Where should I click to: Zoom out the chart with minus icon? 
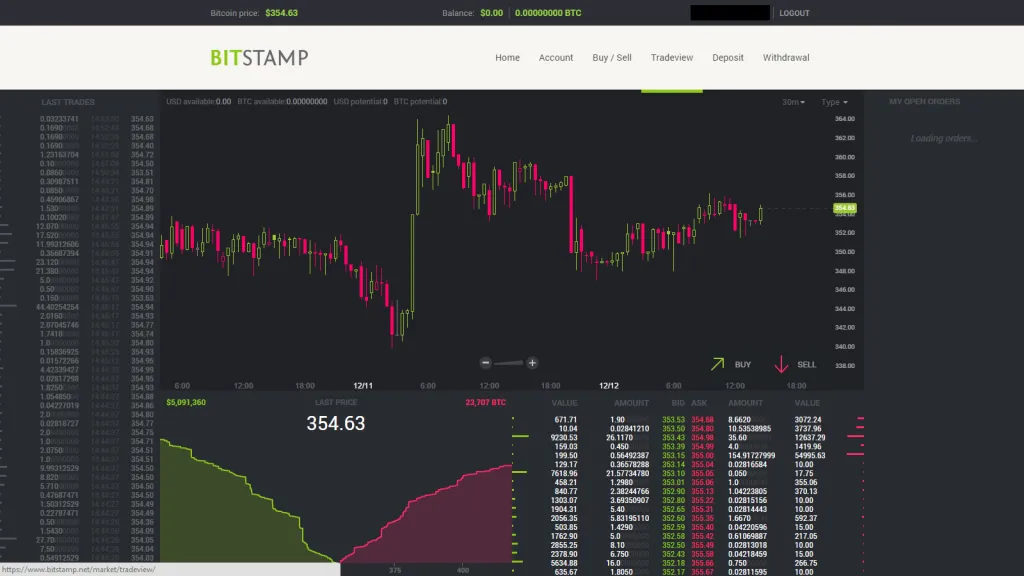tap(485, 362)
